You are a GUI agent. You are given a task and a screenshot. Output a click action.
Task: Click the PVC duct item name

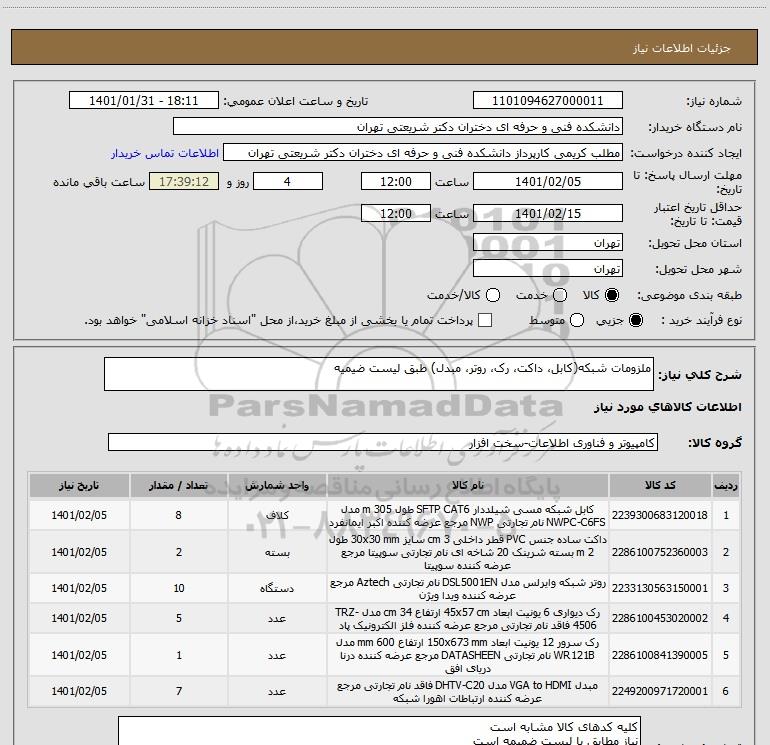click(468, 552)
